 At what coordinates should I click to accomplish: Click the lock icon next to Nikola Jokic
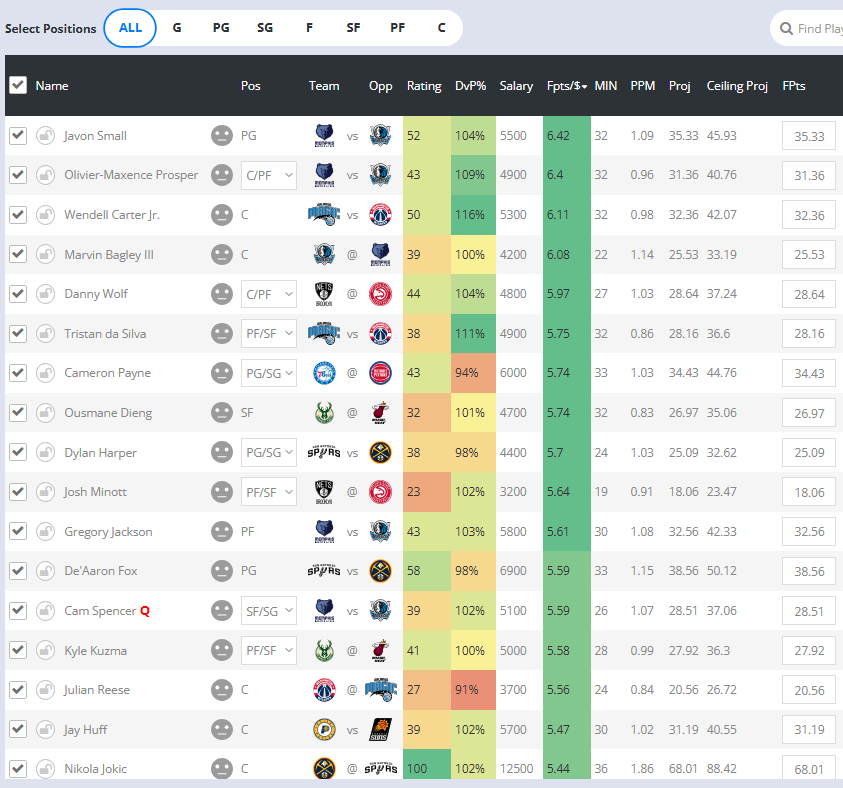(x=45, y=769)
